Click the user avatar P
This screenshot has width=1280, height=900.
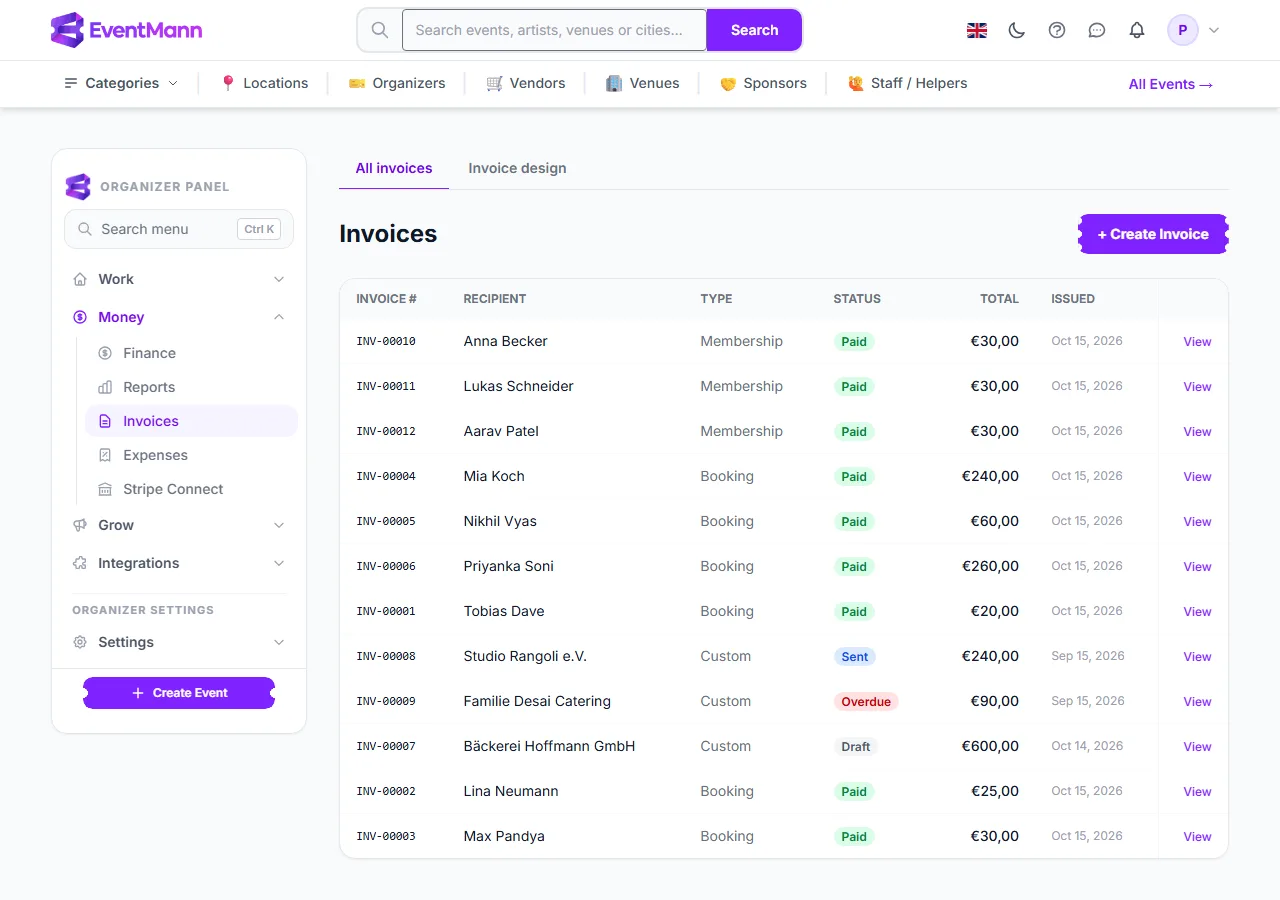click(1183, 30)
